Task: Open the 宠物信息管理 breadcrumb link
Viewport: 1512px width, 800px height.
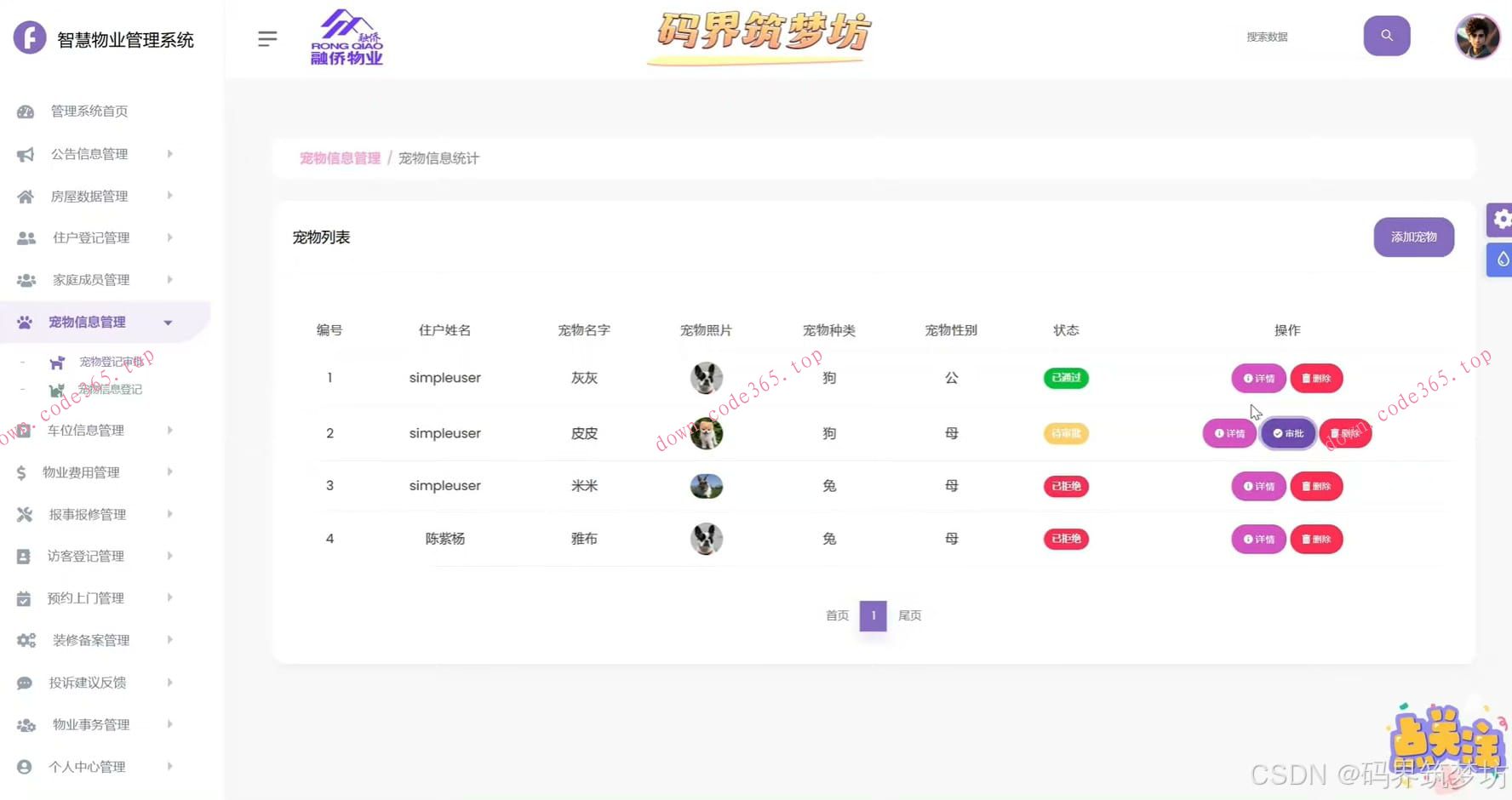Action: [339, 157]
